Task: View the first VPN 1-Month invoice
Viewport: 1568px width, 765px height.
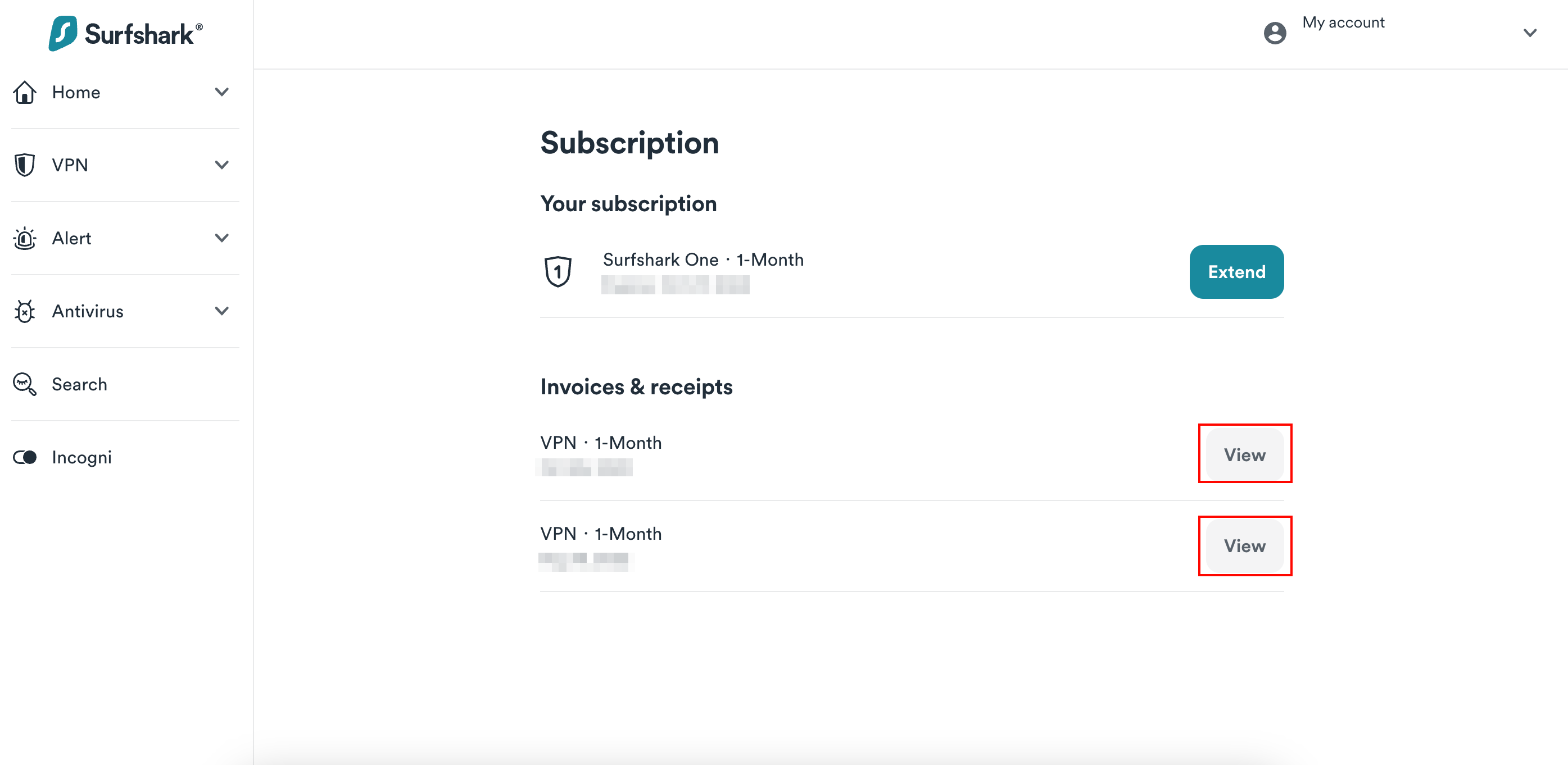Action: 1244,454
